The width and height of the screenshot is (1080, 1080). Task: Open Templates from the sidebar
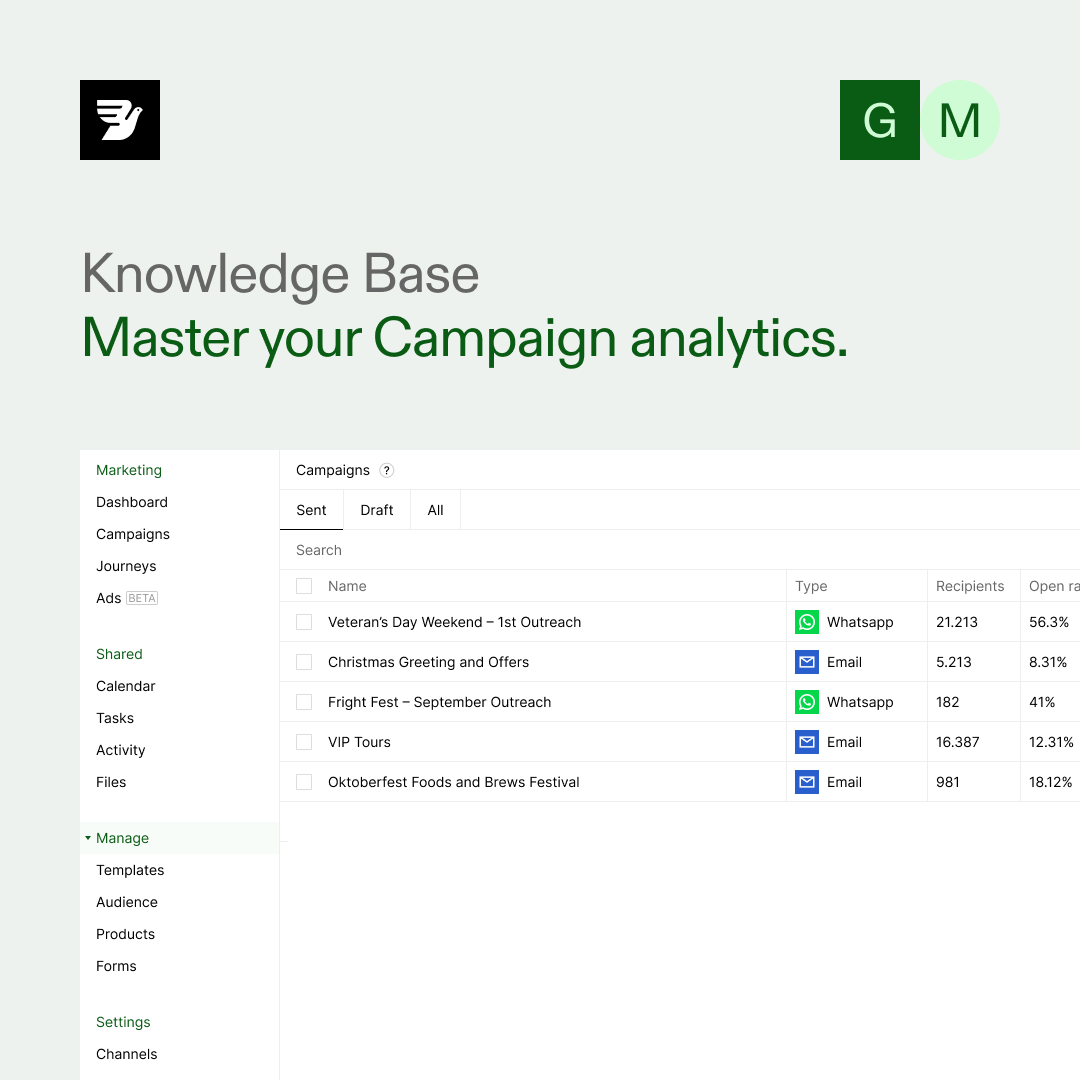tap(130, 870)
